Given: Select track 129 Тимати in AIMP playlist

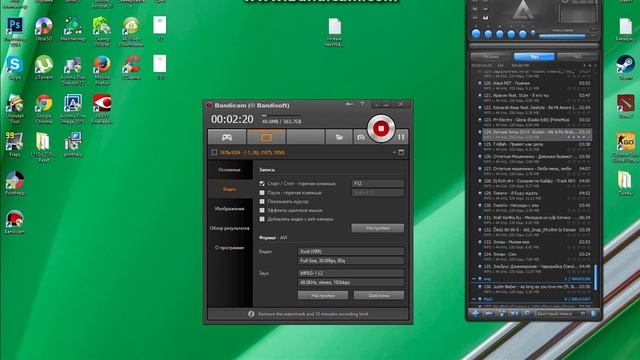Looking at the screenshot, I should pos(534,196).
